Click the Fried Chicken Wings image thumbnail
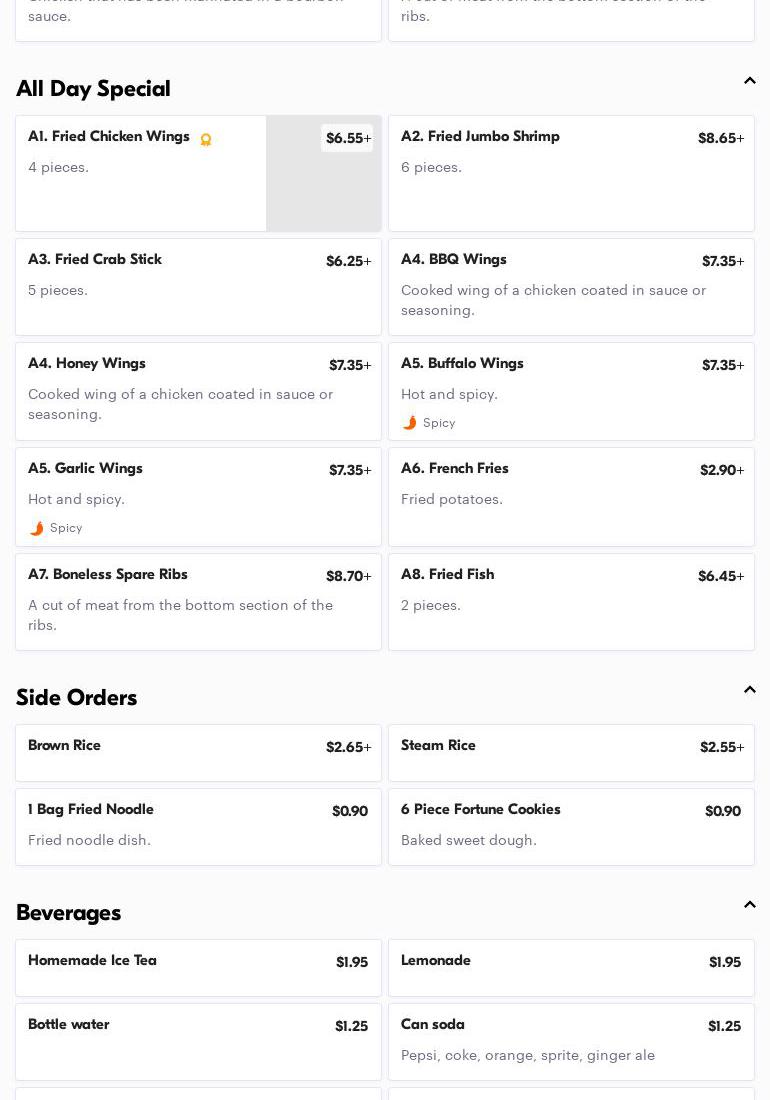Viewport: 770px width, 1100px height. point(323,190)
